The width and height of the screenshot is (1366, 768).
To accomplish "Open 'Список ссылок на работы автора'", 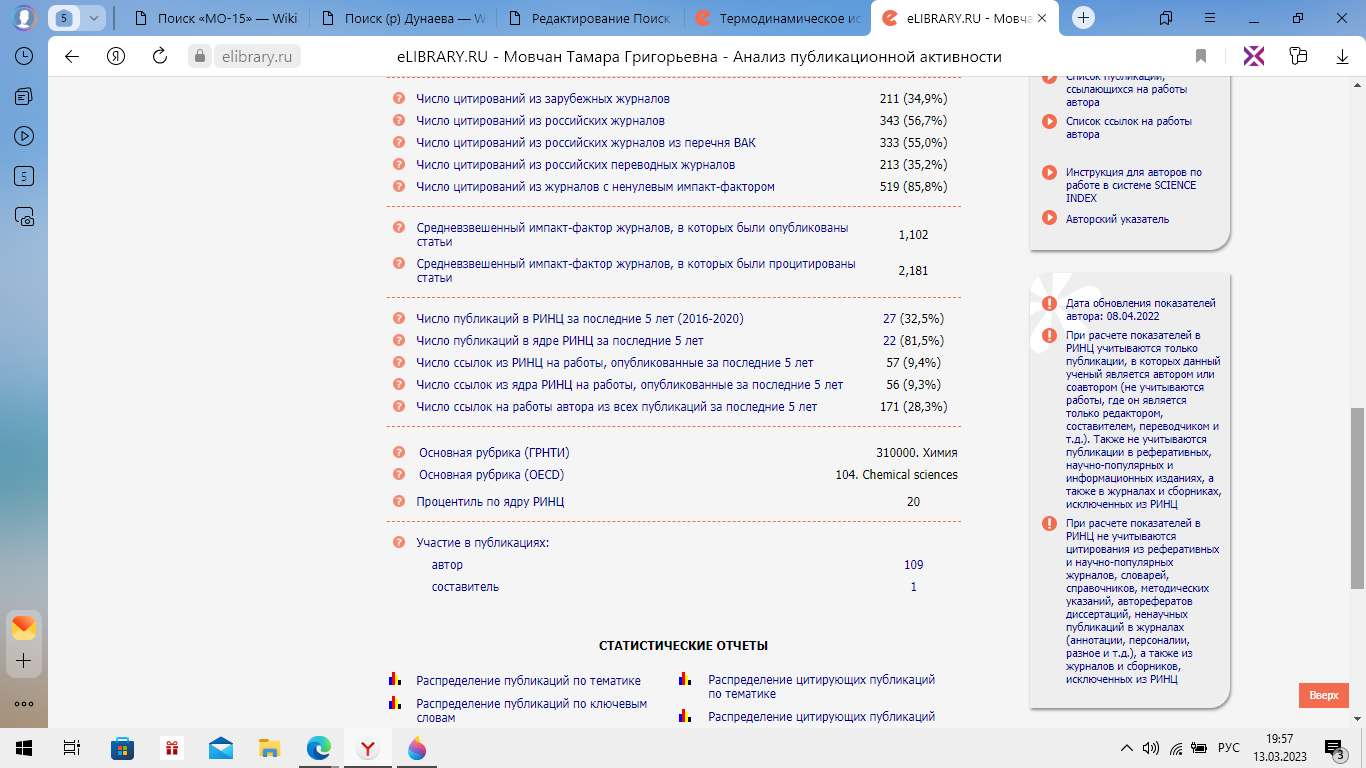I will pos(1128,128).
